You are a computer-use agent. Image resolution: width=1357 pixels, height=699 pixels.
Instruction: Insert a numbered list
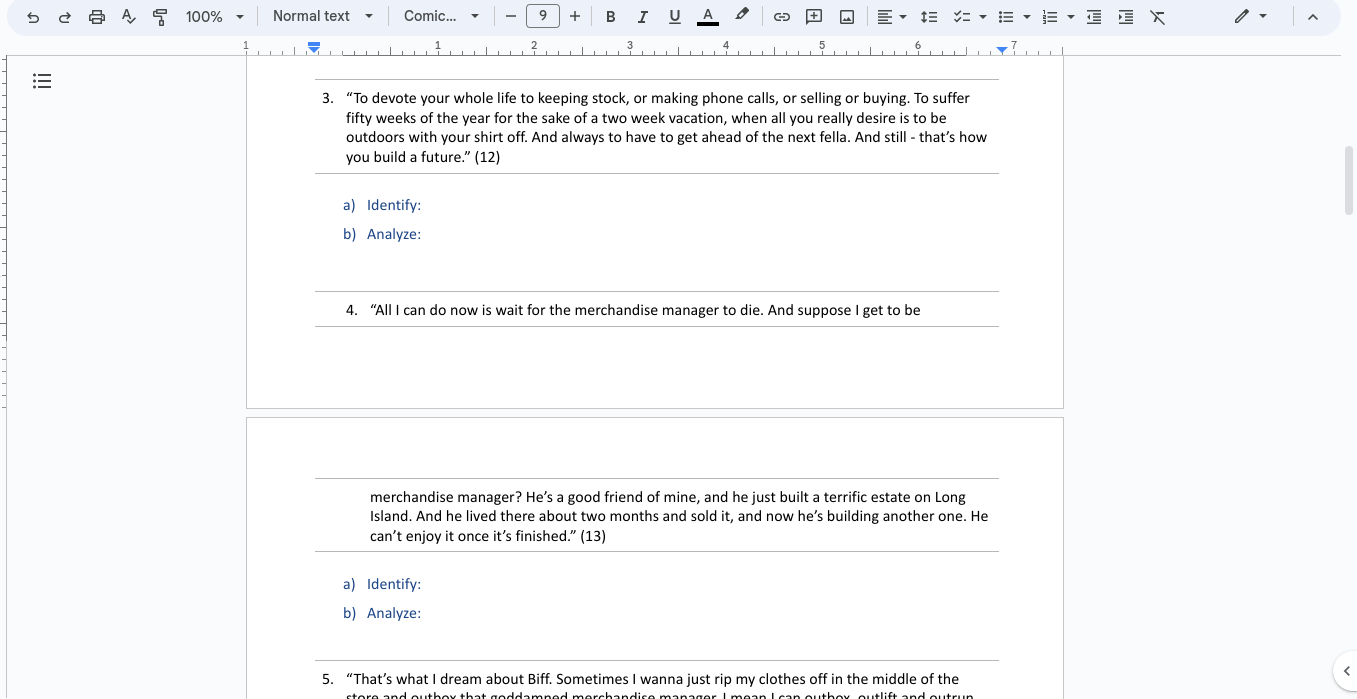pyautogui.click(x=1050, y=16)
